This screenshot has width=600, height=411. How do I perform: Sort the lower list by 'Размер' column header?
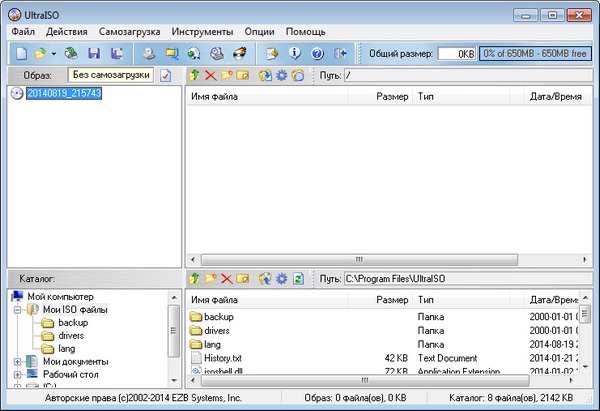(392, 298)
